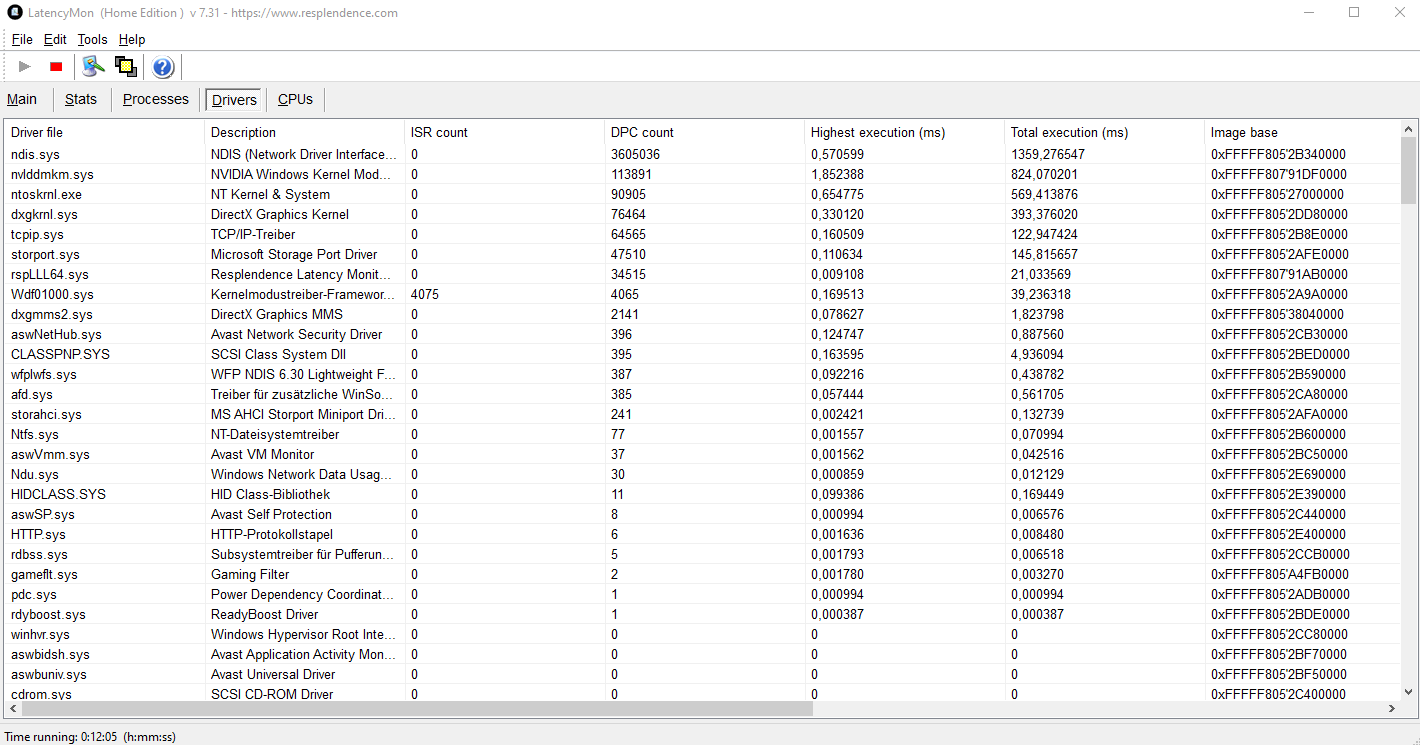Switch to the Main tab
The width and height of the screenshot is (1420, 745).
[22, 99]
